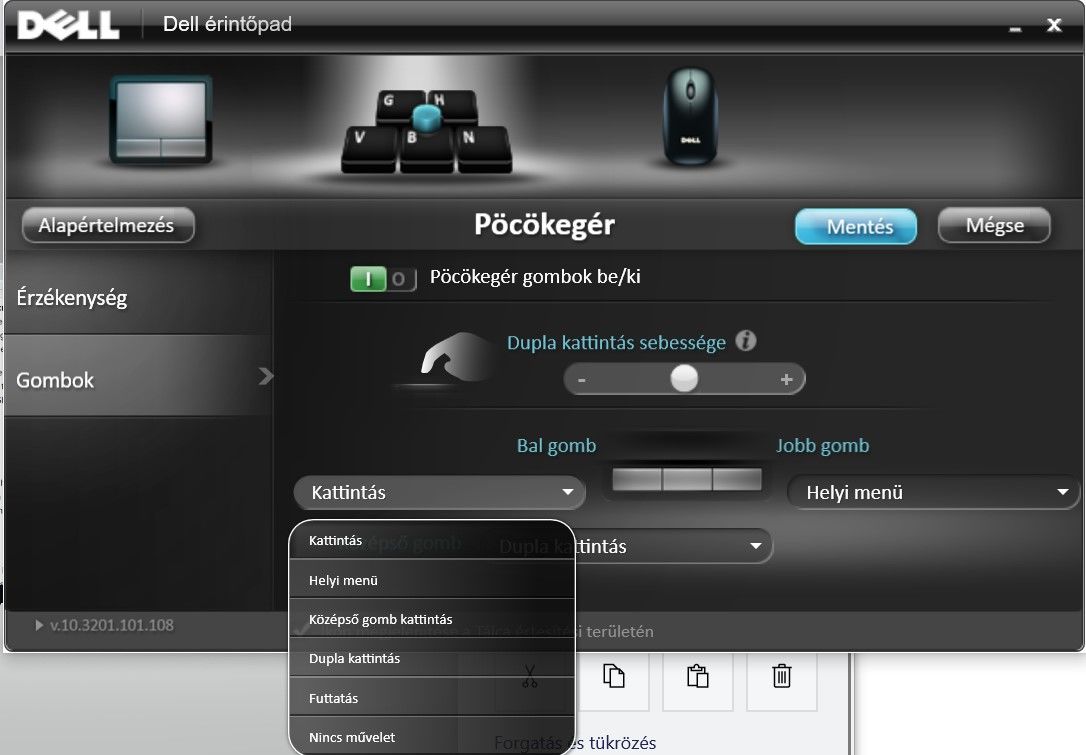Image resolution: width=1086 pixels, height=755 pixels.
Task: Click the Mégse cancel button
Action: (994, 225)
